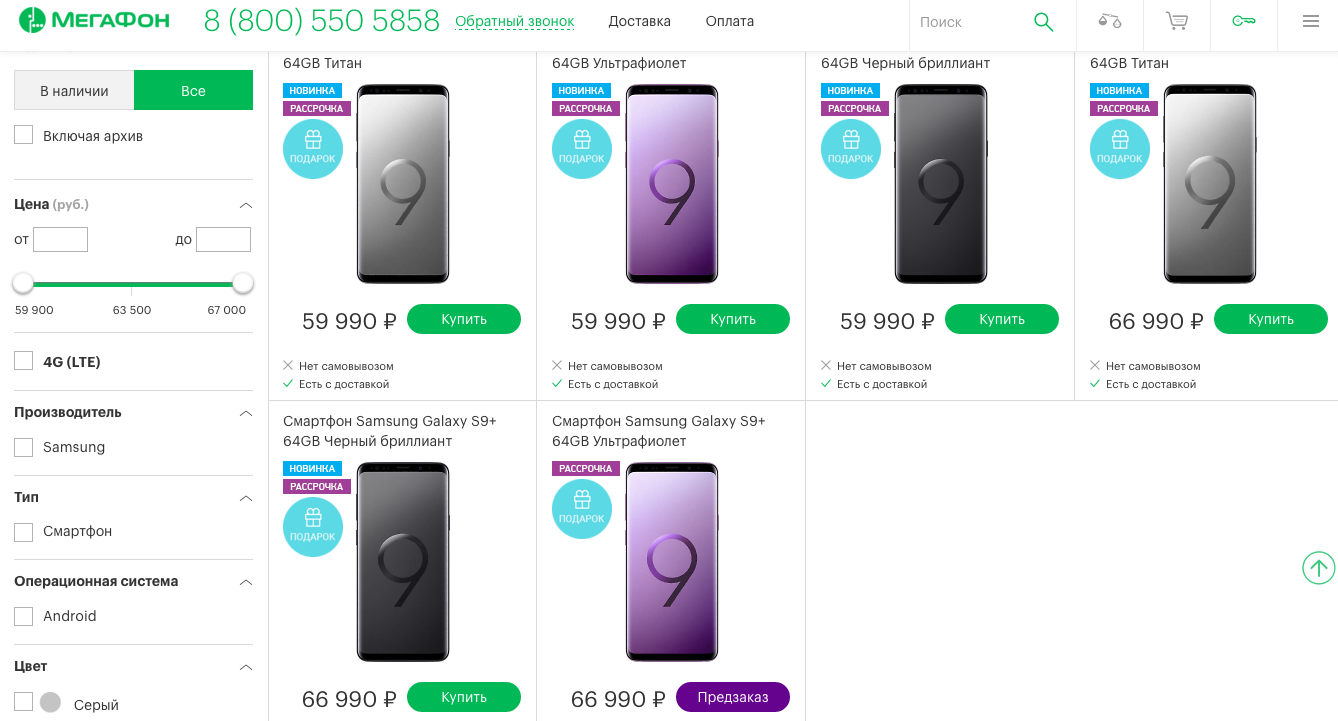Check the 4G (LTE) filter
This screenshot has width=1338, height=721.
[24, 361]
